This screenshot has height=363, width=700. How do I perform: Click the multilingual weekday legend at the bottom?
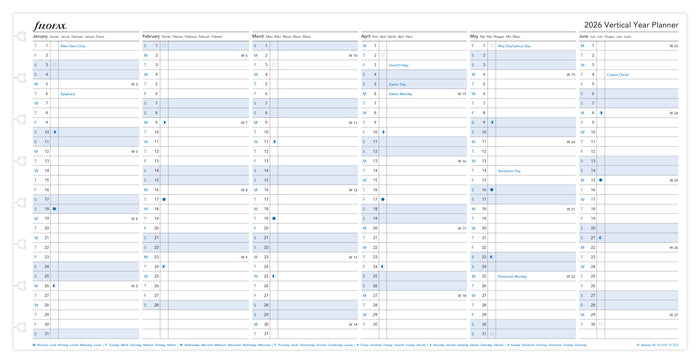[x=310, y=345]
